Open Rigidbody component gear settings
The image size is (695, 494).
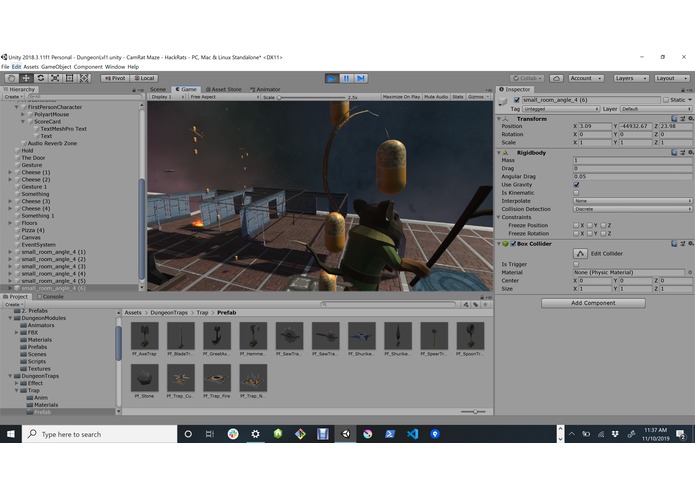point(691,152)
